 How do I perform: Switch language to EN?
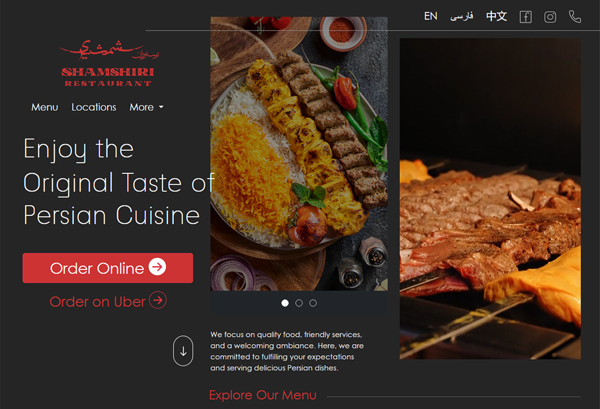[430, 16]
